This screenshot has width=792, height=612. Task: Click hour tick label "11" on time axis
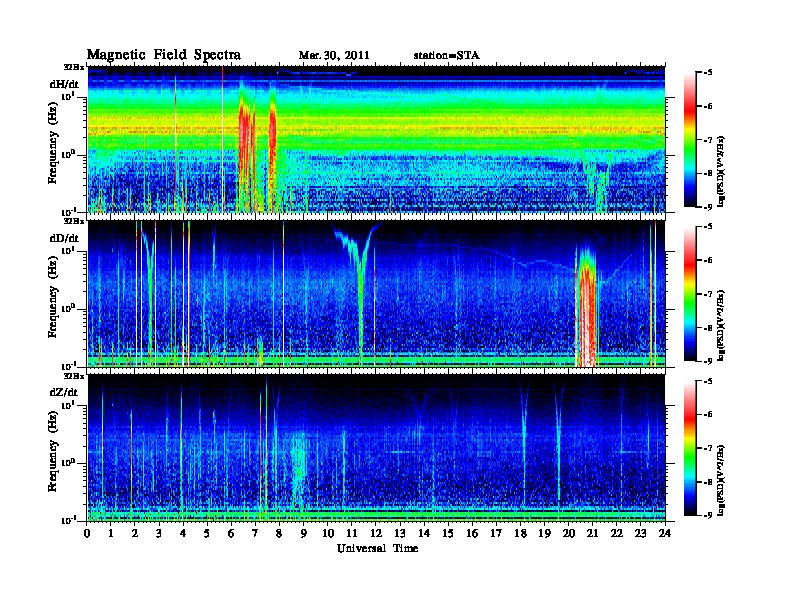[x=352, y=533]
